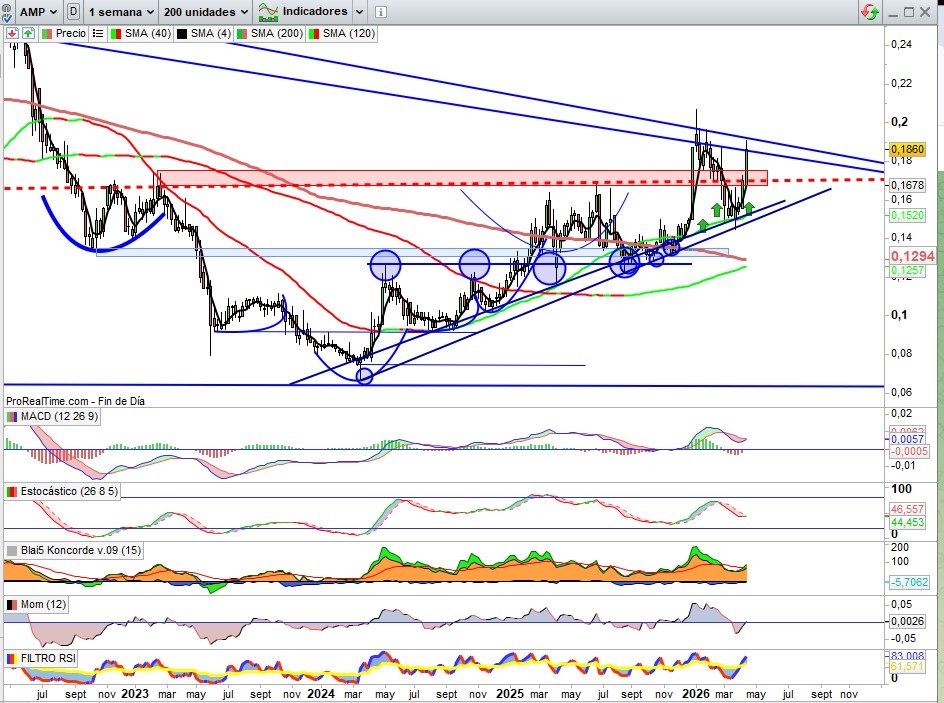
Task: Click the -0,0005 MACD histogram value
Action: click(909, 451)
